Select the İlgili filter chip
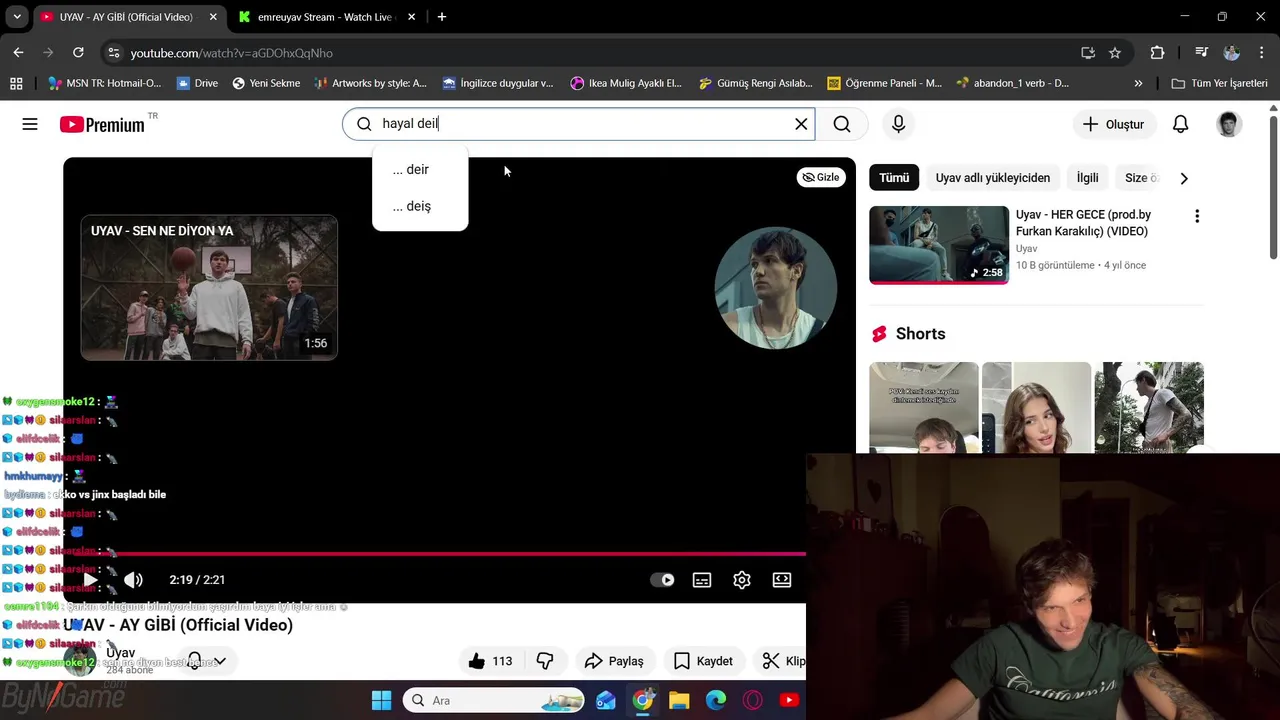This screenshot has width=1280, height=720. tap(1087, 178)
